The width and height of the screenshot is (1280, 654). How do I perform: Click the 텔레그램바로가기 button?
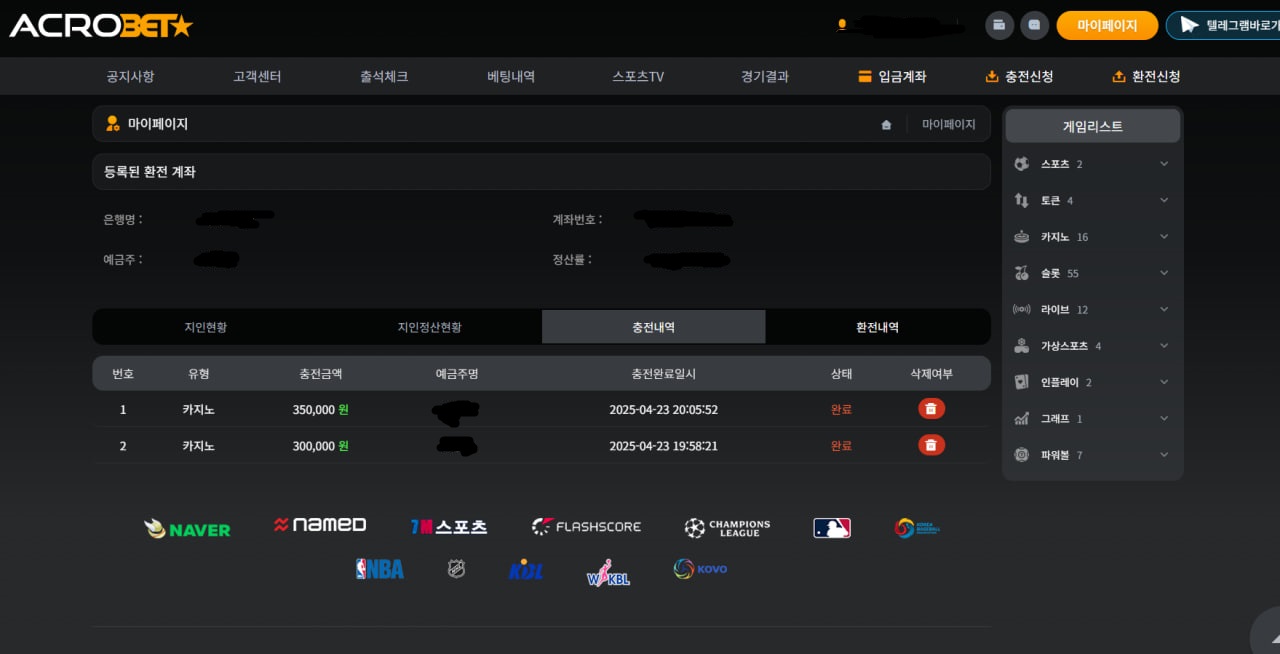click(x=1225, y=25)
